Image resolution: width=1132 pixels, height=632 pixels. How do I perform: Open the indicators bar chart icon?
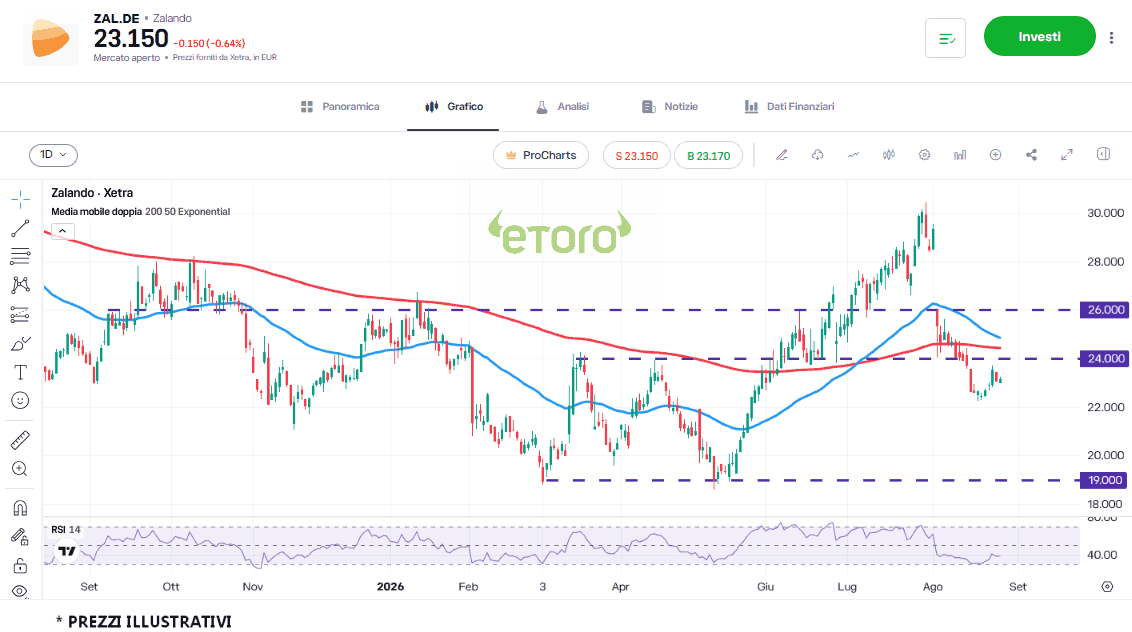(x=959, y=155)
